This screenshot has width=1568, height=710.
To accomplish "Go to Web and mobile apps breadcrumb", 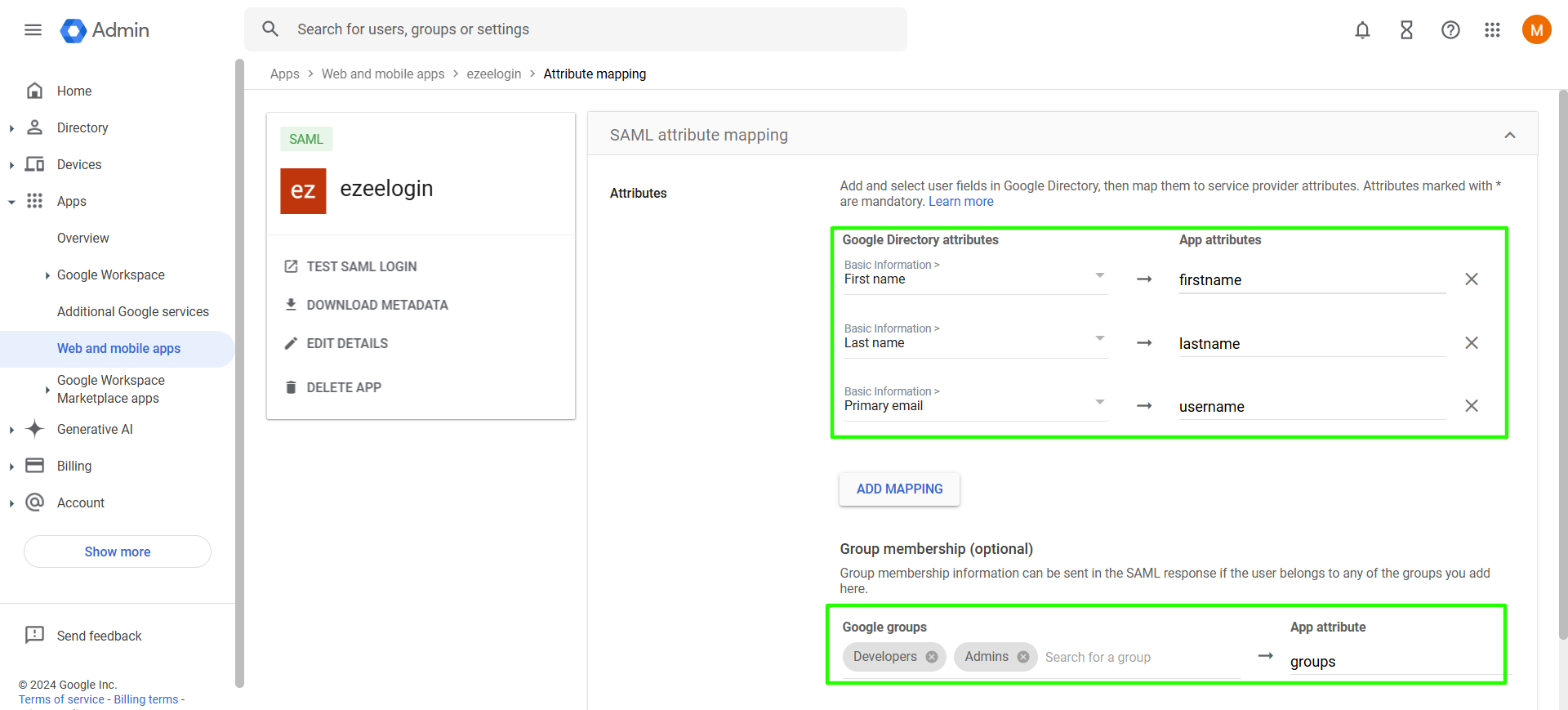I will pos(383,74).
